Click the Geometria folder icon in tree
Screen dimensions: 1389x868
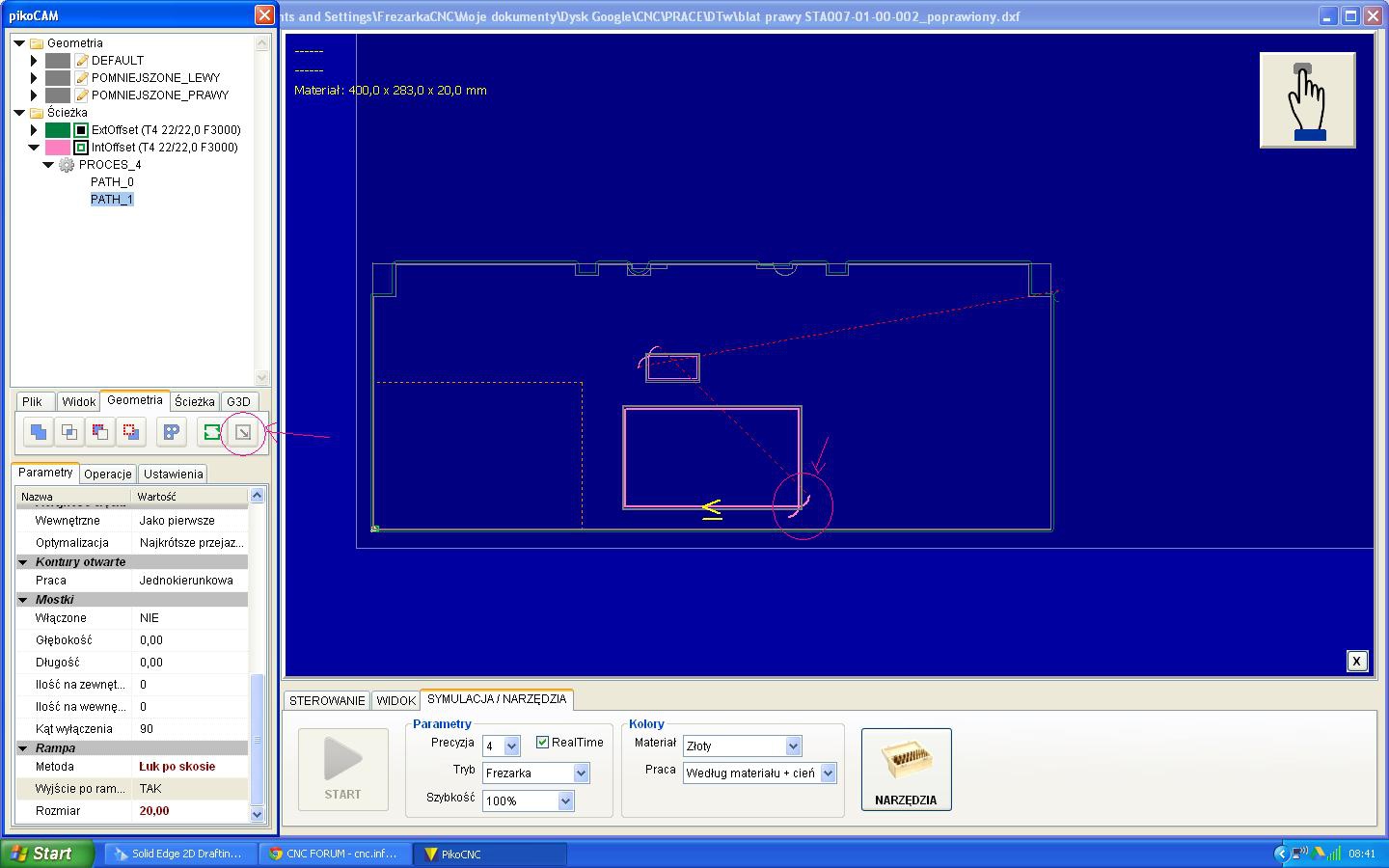(37, 43)
